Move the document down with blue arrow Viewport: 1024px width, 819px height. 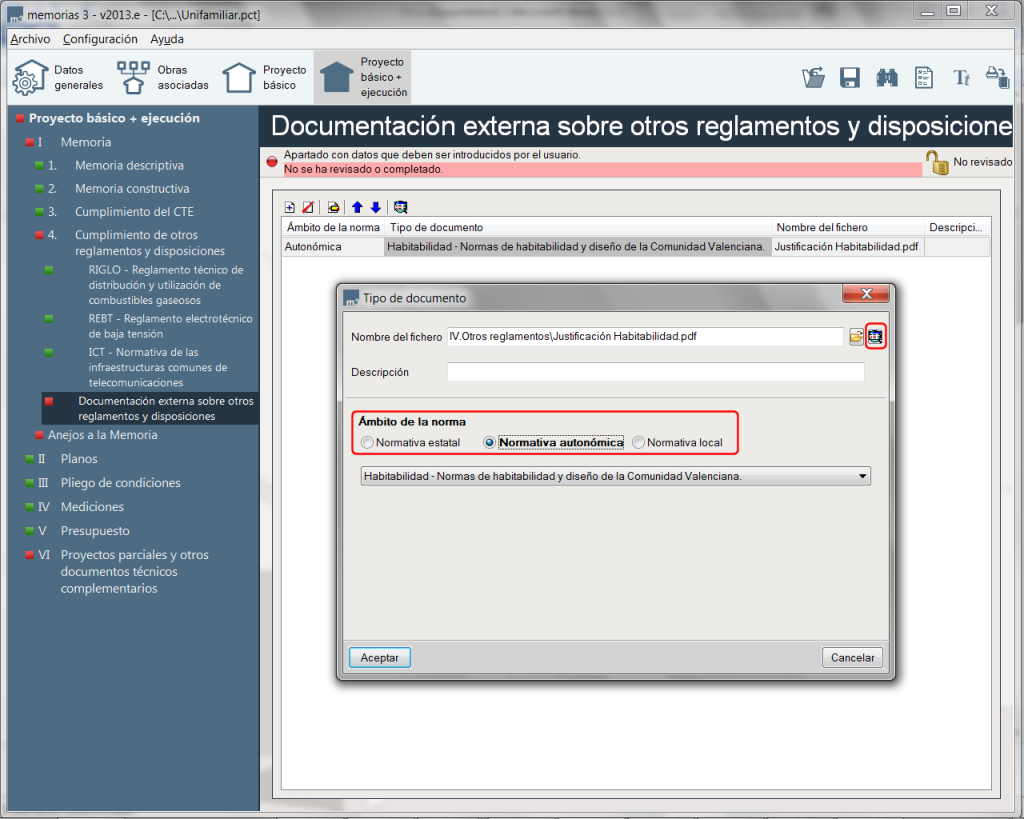(376, 207)
